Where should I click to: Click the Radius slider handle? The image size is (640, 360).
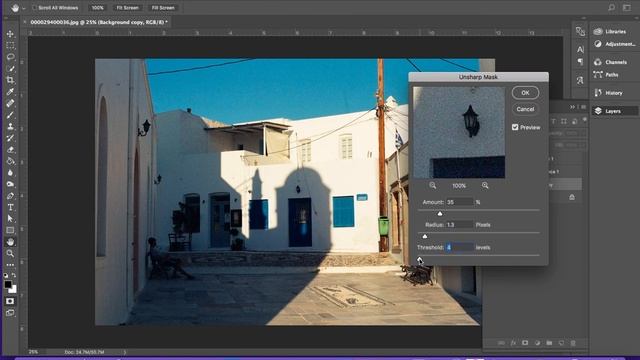point(425,236)
